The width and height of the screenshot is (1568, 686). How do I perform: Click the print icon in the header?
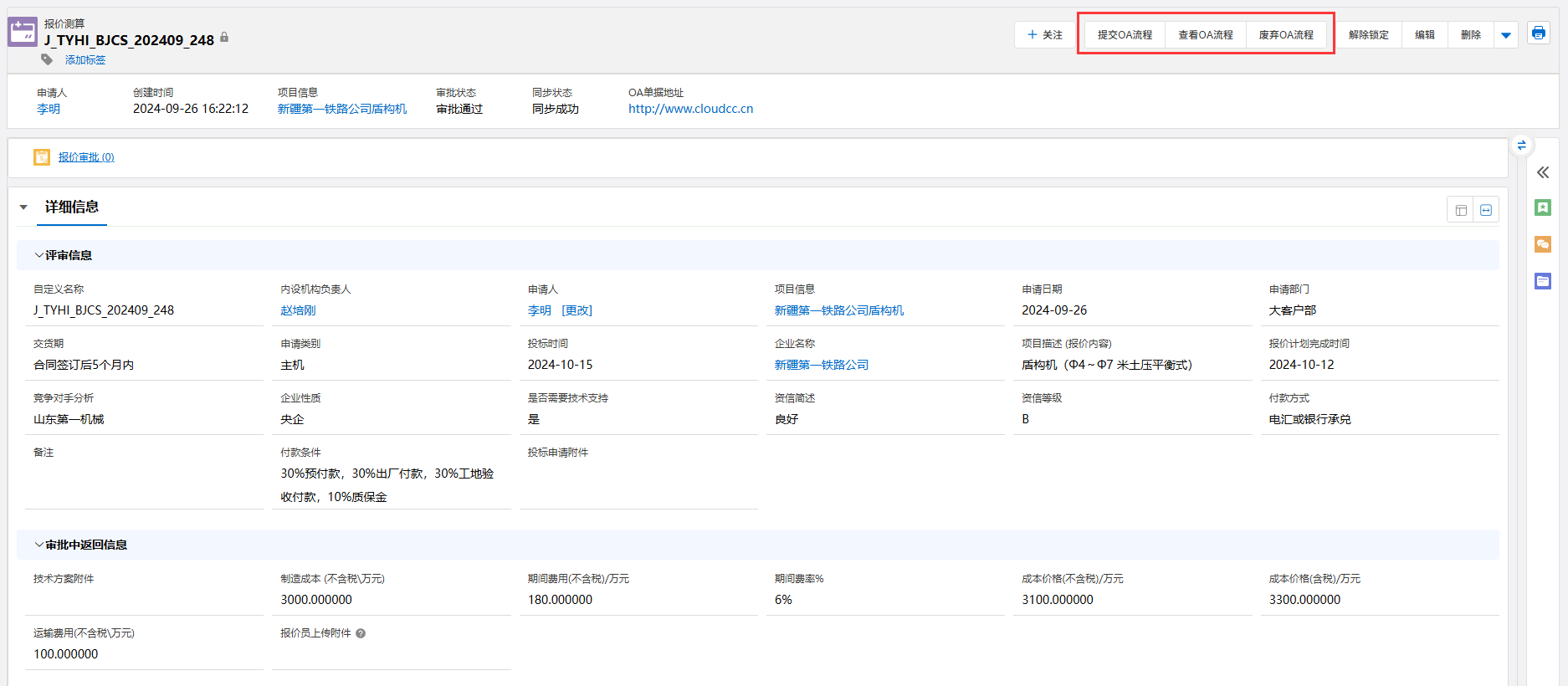1538,33
